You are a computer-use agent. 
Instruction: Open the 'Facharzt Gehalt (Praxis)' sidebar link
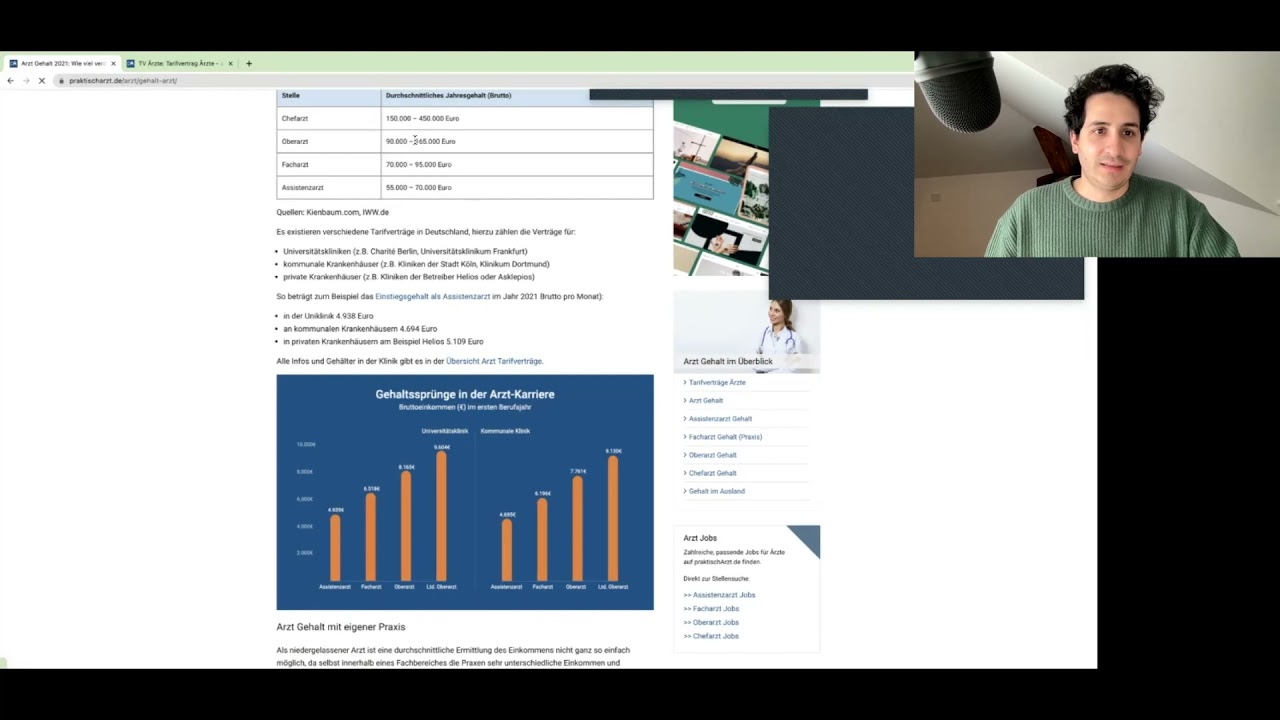[x=725, y=437]
